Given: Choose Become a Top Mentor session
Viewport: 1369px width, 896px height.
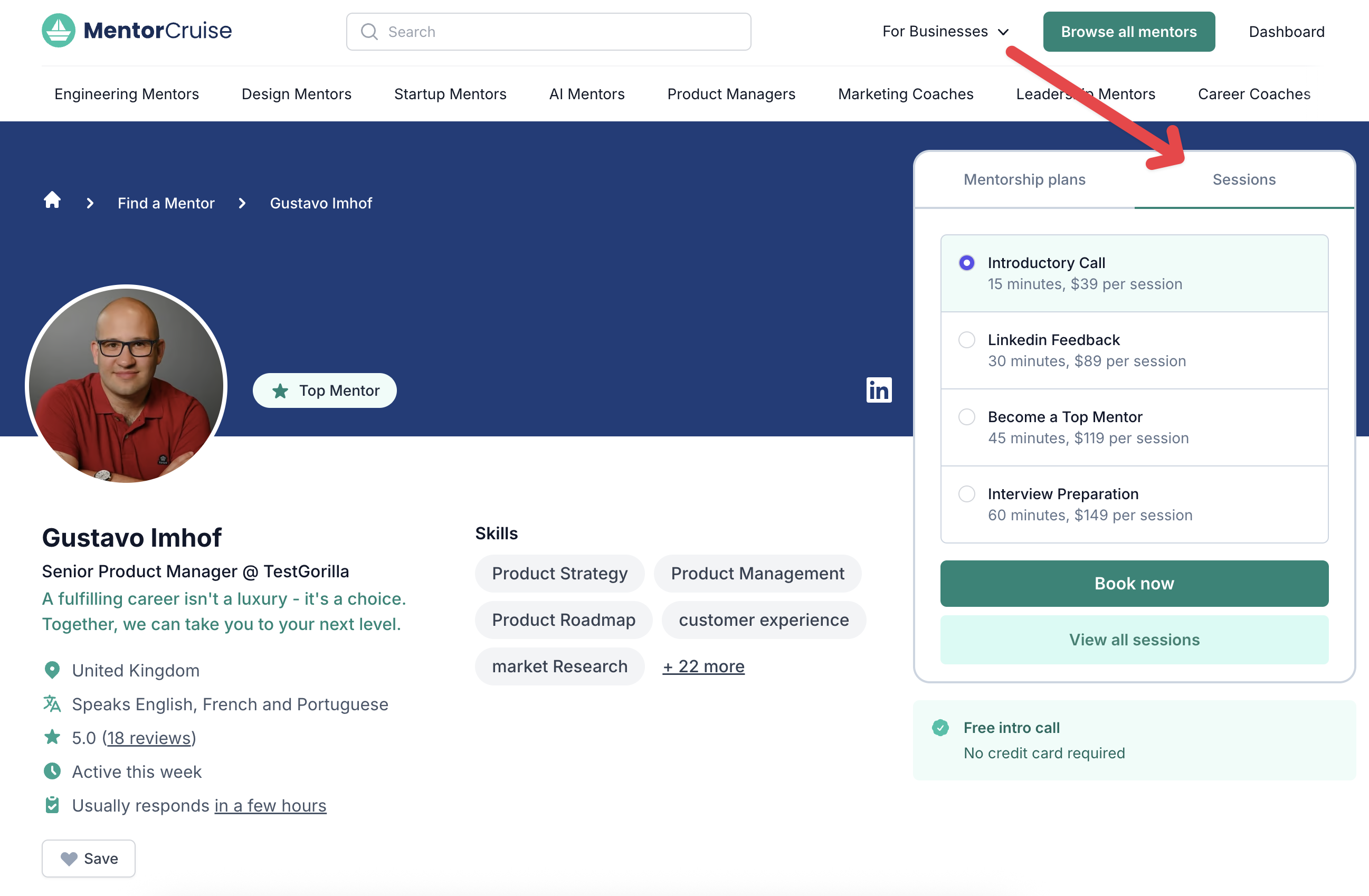Looking at the screenshot, I should 967,417.
